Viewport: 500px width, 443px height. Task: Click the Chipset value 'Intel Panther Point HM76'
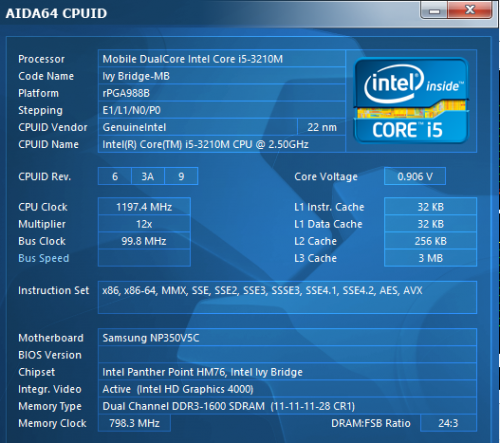coord(287,372)
